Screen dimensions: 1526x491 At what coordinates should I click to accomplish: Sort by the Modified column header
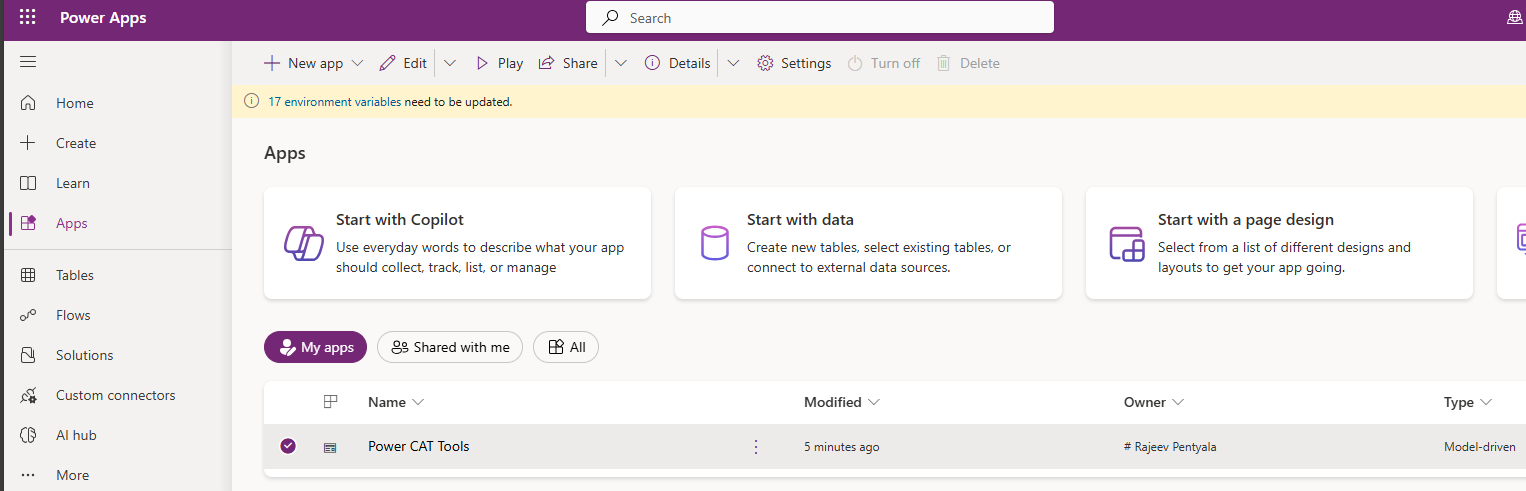(x=833, y=402)
